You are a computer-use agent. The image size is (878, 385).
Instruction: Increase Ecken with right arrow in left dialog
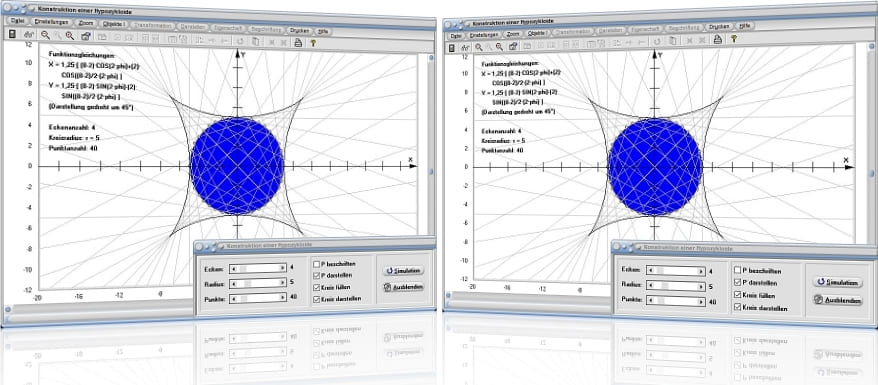(x=283, y=268)
